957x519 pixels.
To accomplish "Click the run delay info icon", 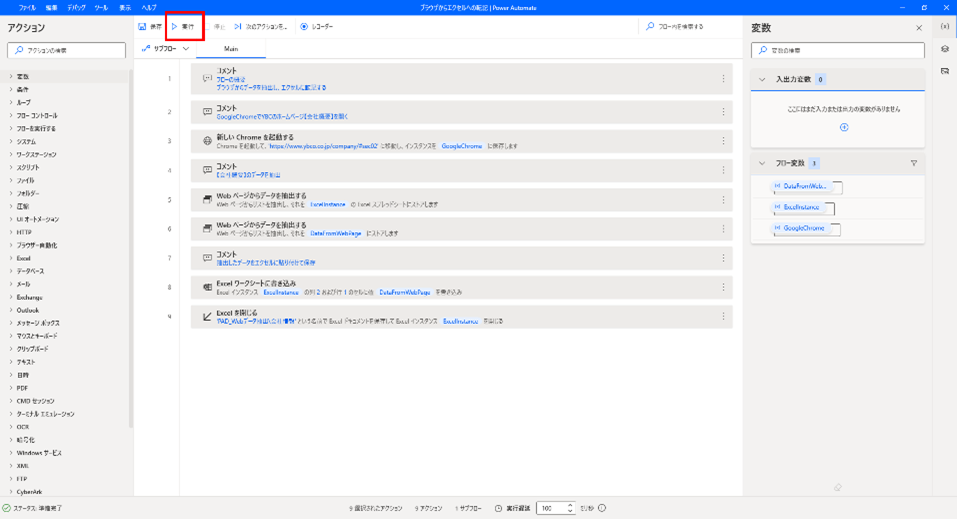I will point(602,508).
